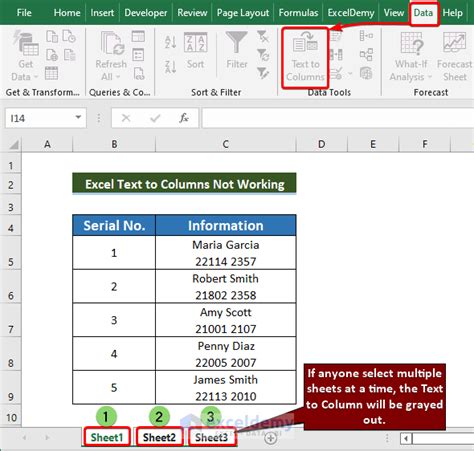Sort descending with Z to A icon
The height and width of the screenshot is (451, 474).
click(170, 67)
